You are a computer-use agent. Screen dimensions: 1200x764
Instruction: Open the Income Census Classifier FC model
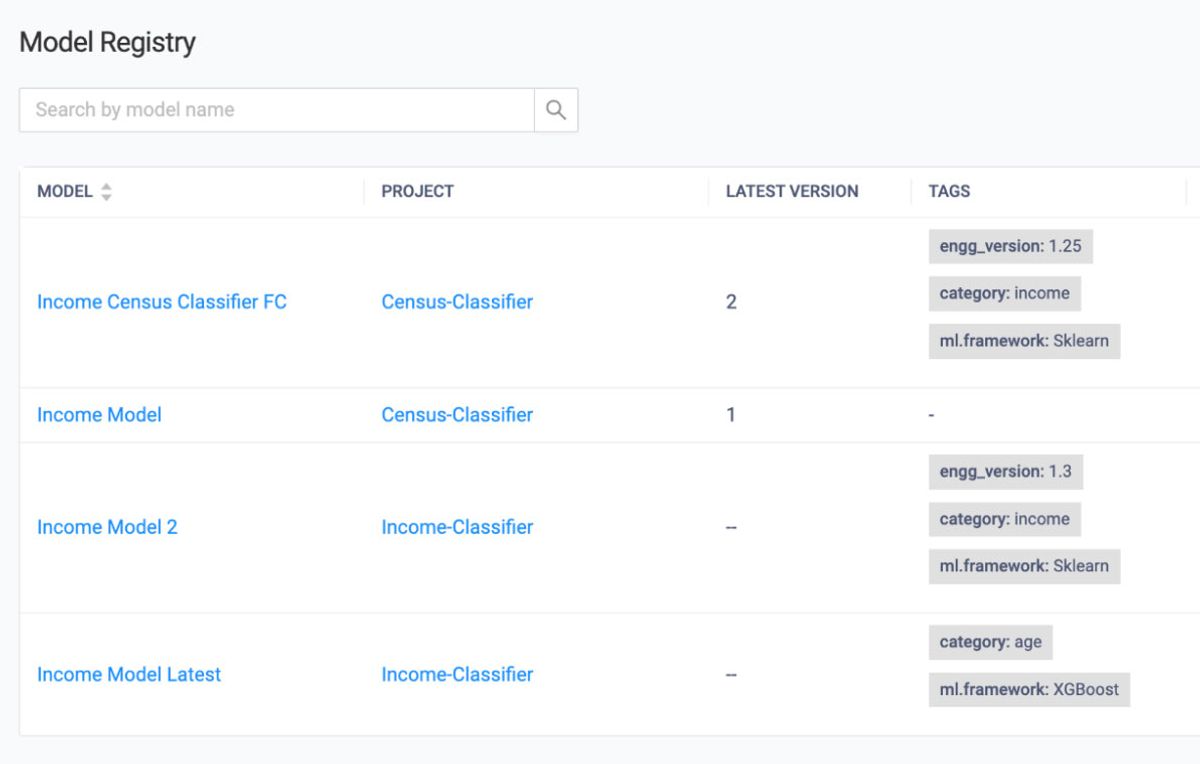point(160,301)
